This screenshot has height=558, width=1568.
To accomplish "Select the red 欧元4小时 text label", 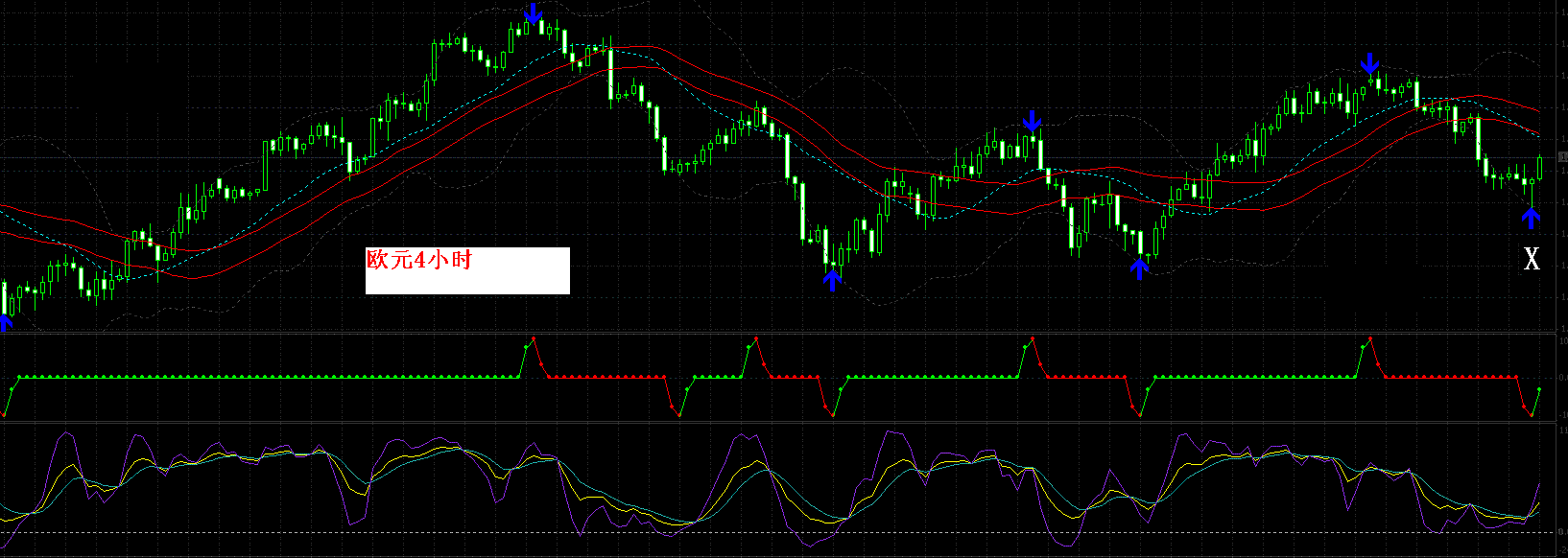I will pos(419,260).
